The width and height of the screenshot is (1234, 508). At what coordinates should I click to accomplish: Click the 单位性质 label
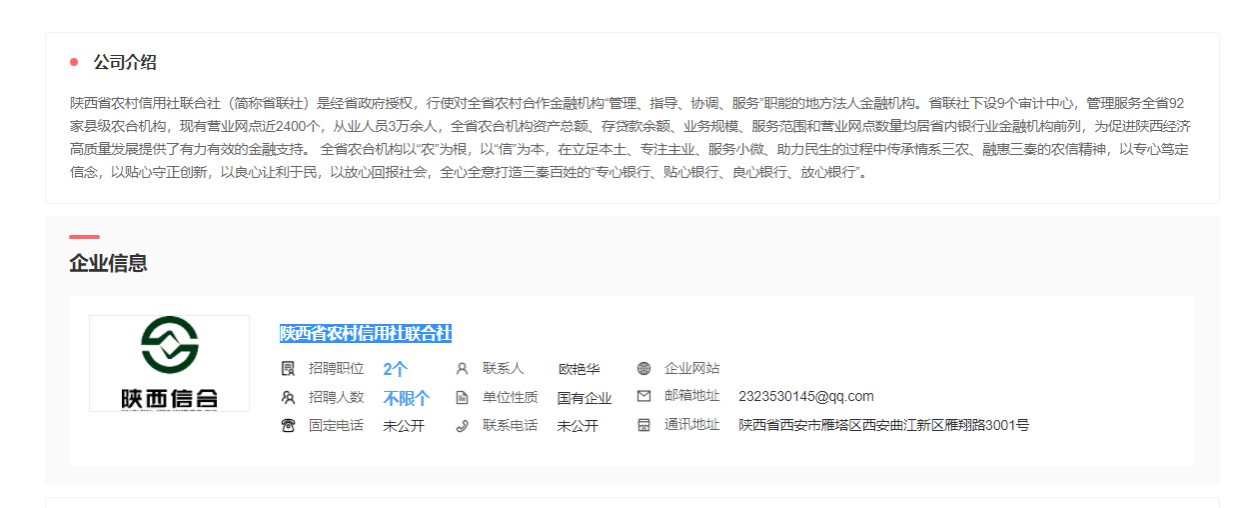pos(510,397)
